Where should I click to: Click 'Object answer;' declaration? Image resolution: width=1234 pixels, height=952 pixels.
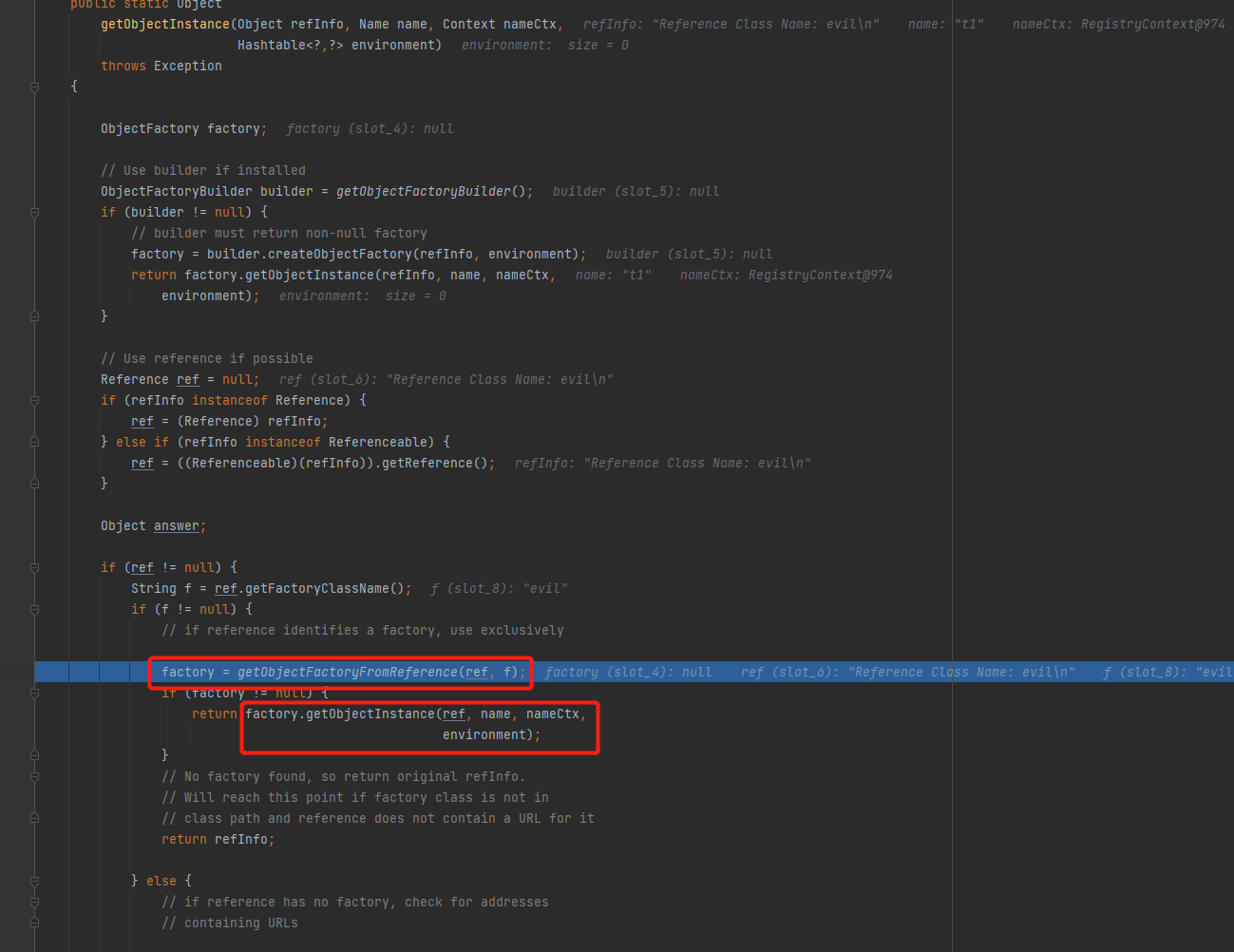154,525
